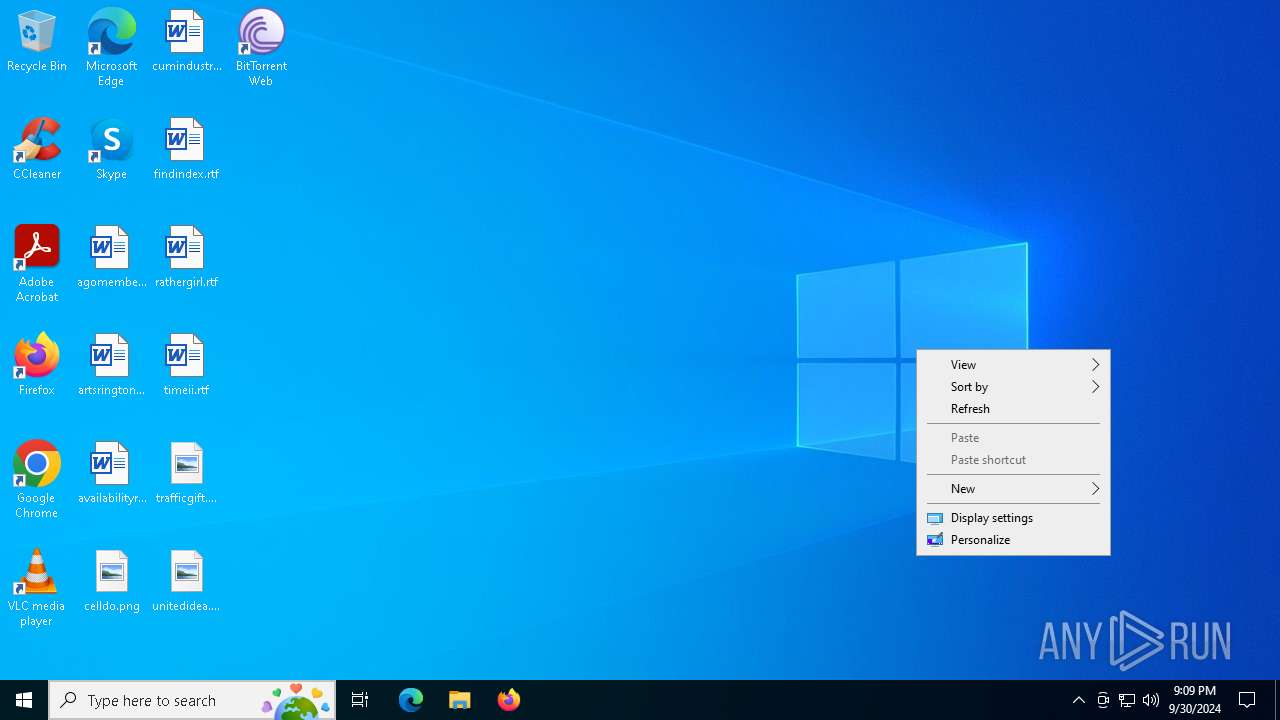Open the volume speaker tray icon
The image size is (1280, 720).
(1151, 700)
